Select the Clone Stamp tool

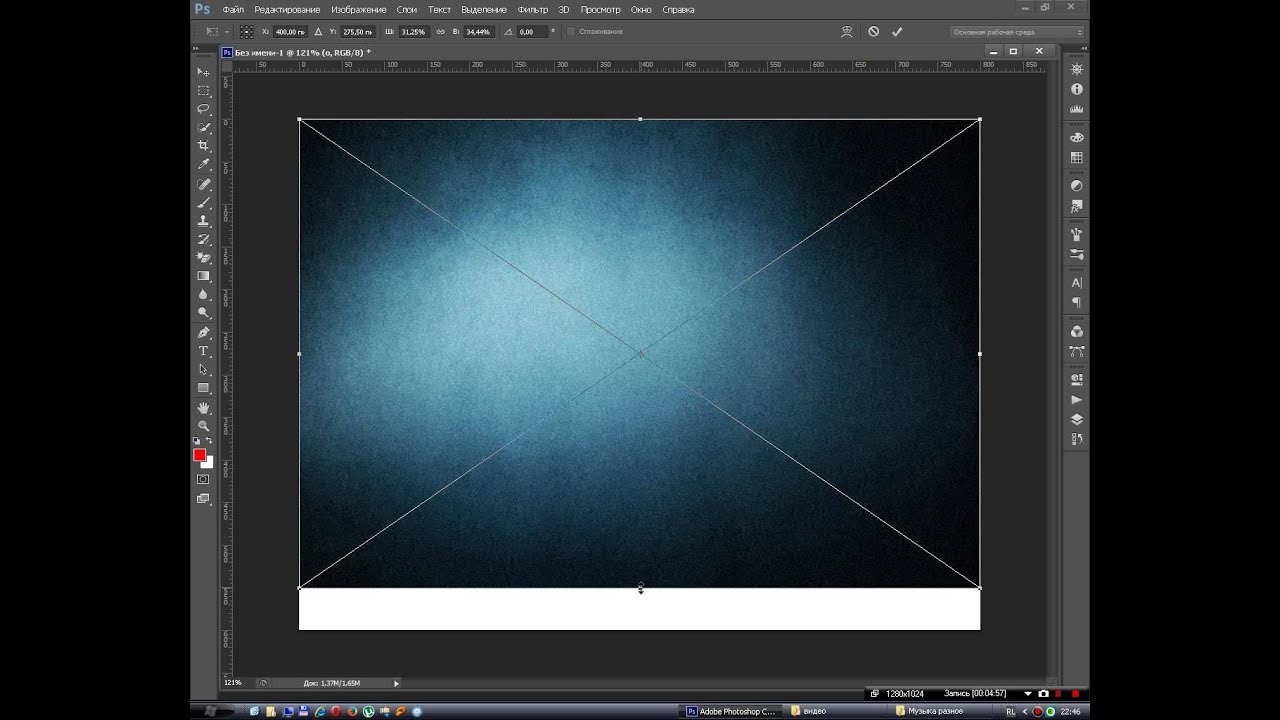204,221
